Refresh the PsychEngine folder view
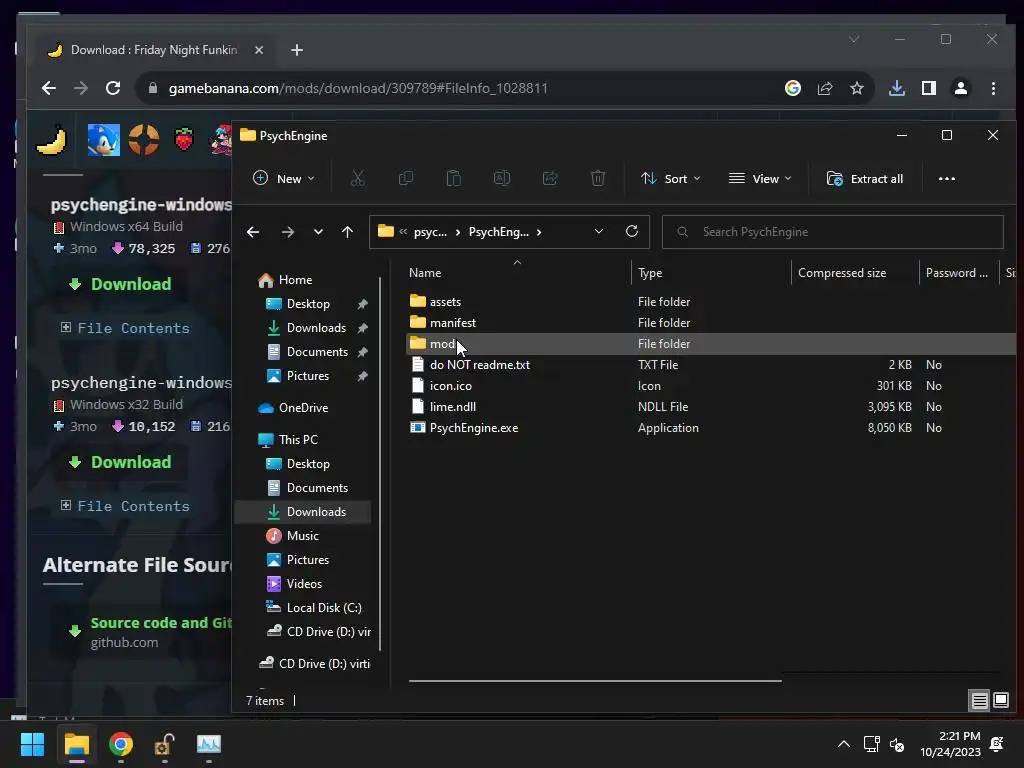The height and width of the screenshot is (768, 1024). 632,231
